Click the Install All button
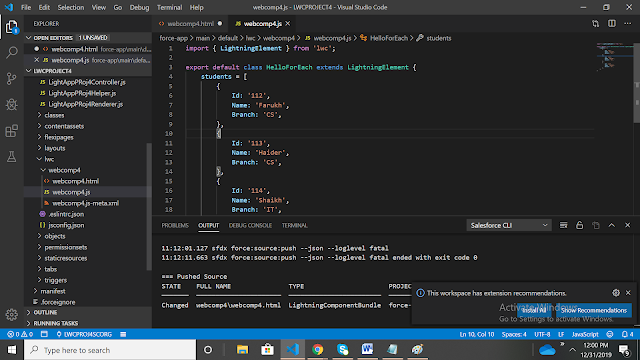The width and height of the screenshot is (640, 360). 534,310
